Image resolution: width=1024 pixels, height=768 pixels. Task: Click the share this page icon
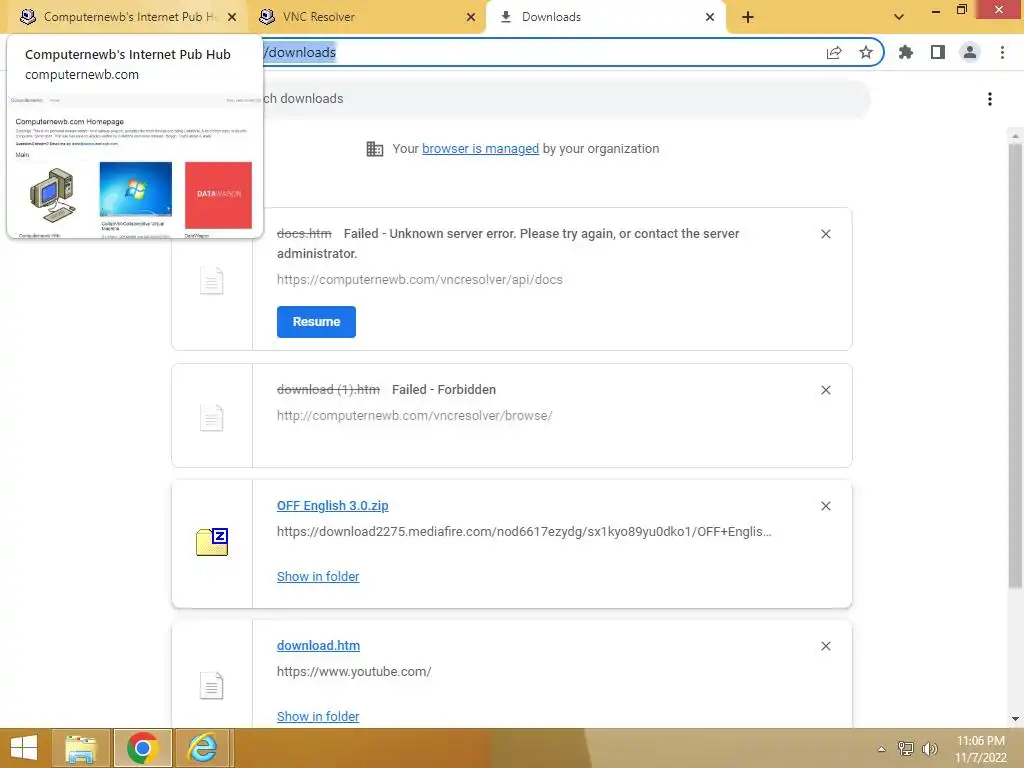[834, 52]
